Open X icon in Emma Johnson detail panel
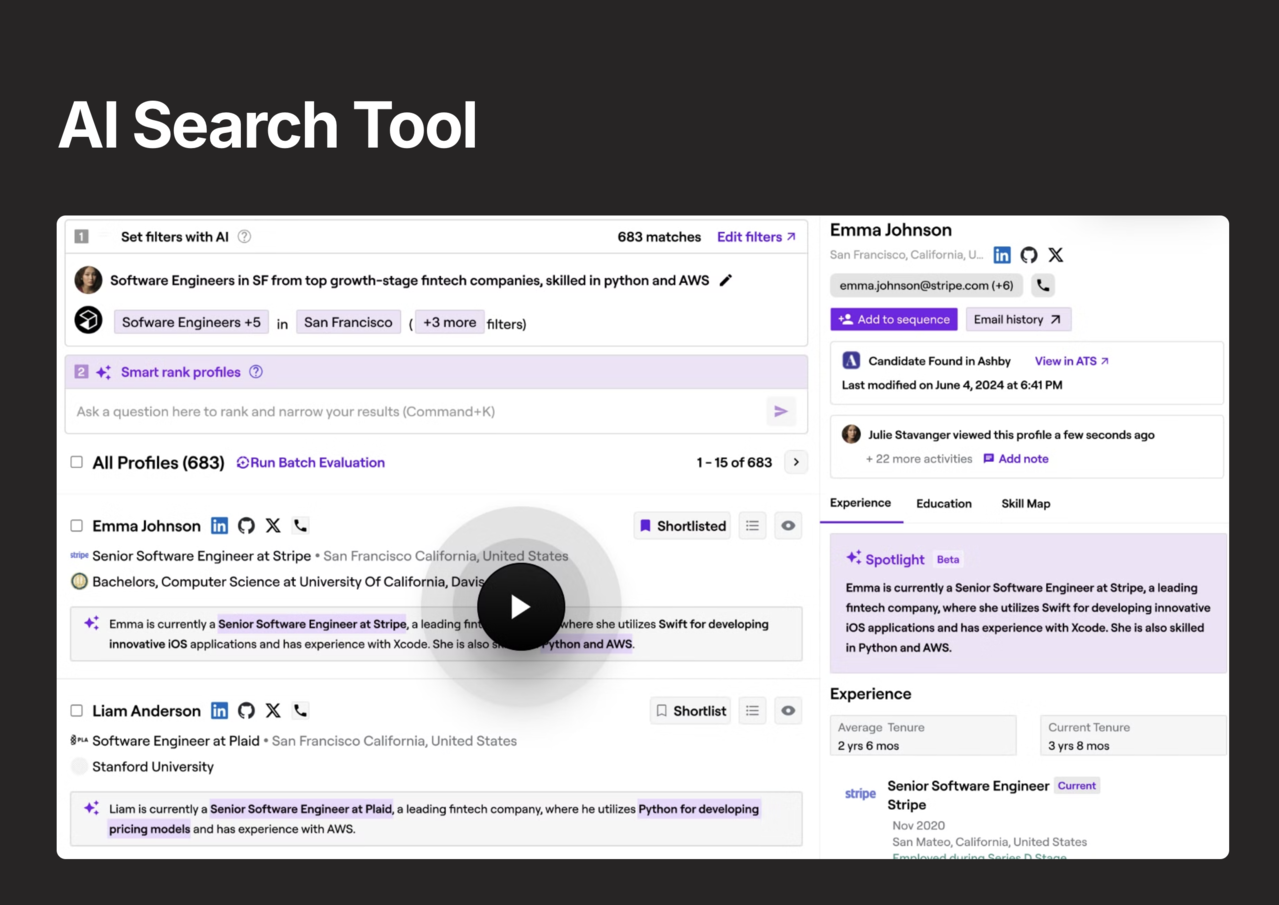This screenshot has height=905, width=1279. [1056, 255]
